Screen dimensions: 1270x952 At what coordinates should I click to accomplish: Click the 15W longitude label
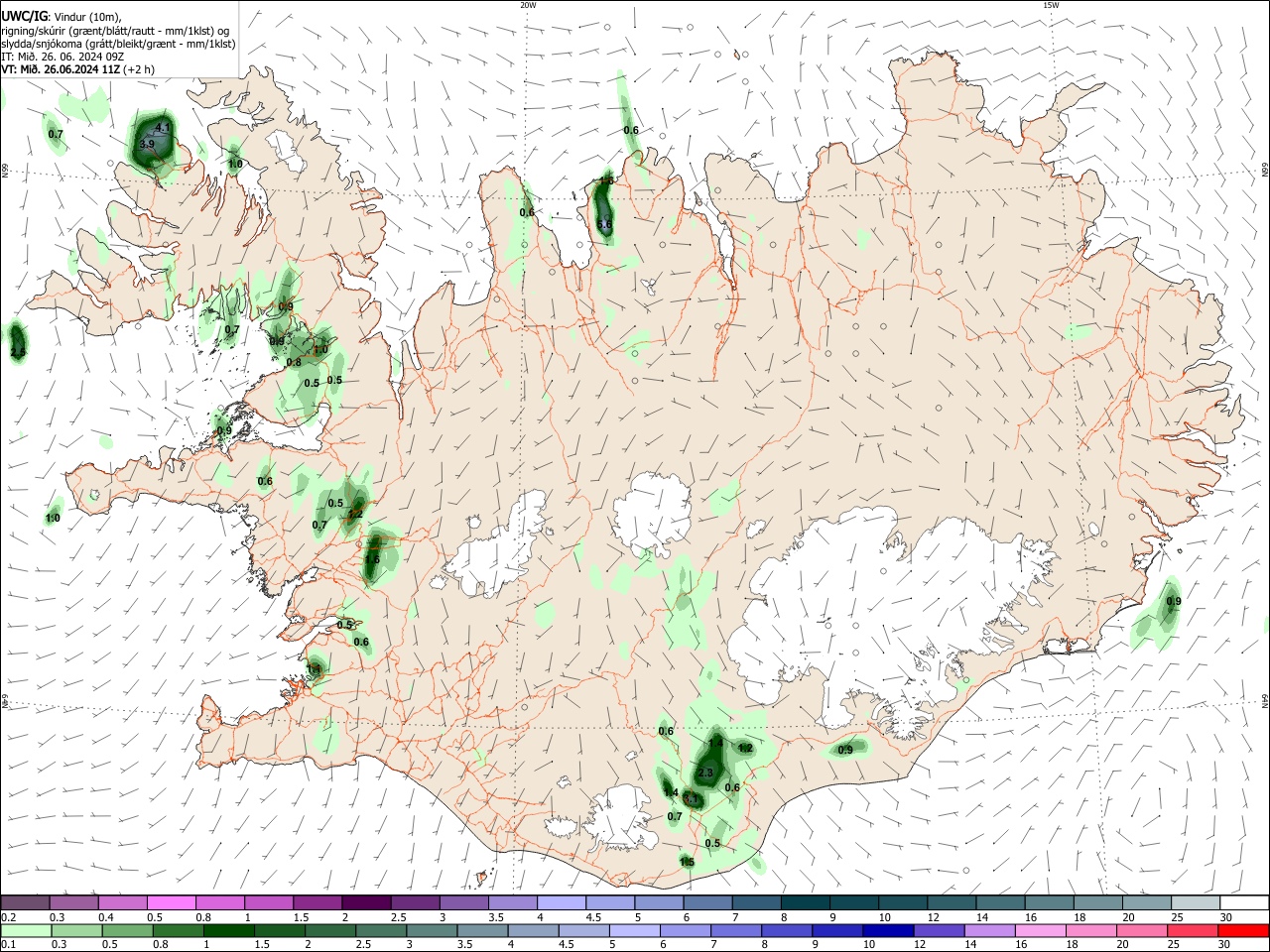point(1051,5)
